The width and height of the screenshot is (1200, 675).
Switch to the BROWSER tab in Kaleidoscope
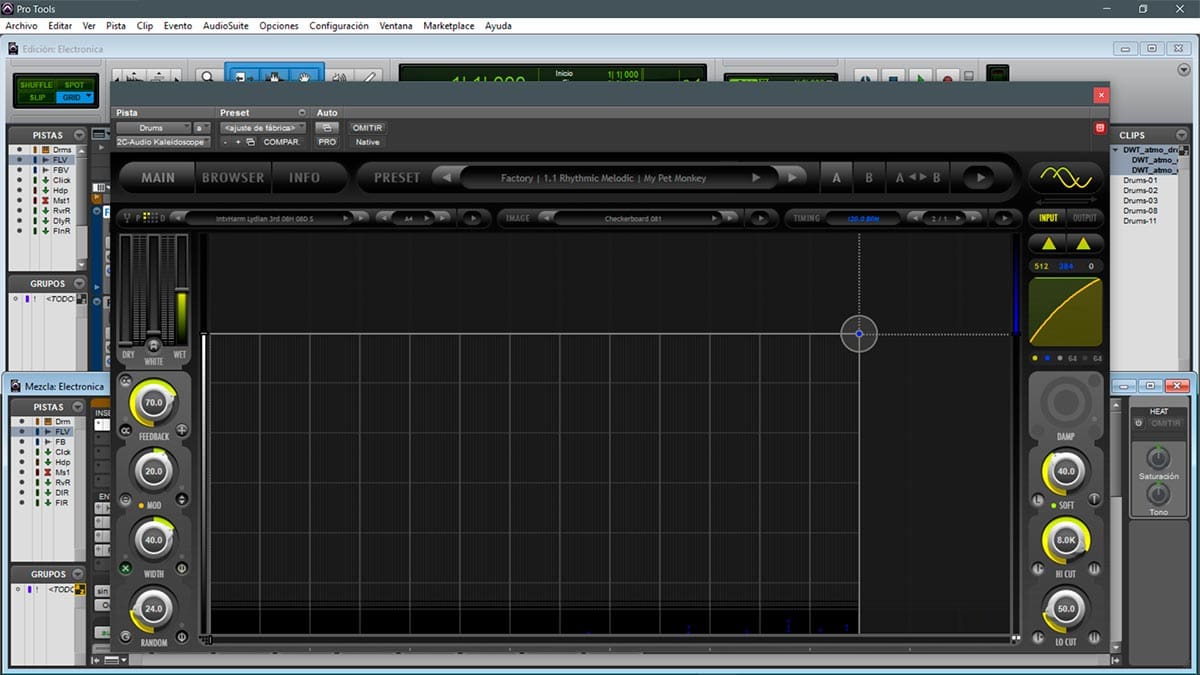[x=234, y=178]
